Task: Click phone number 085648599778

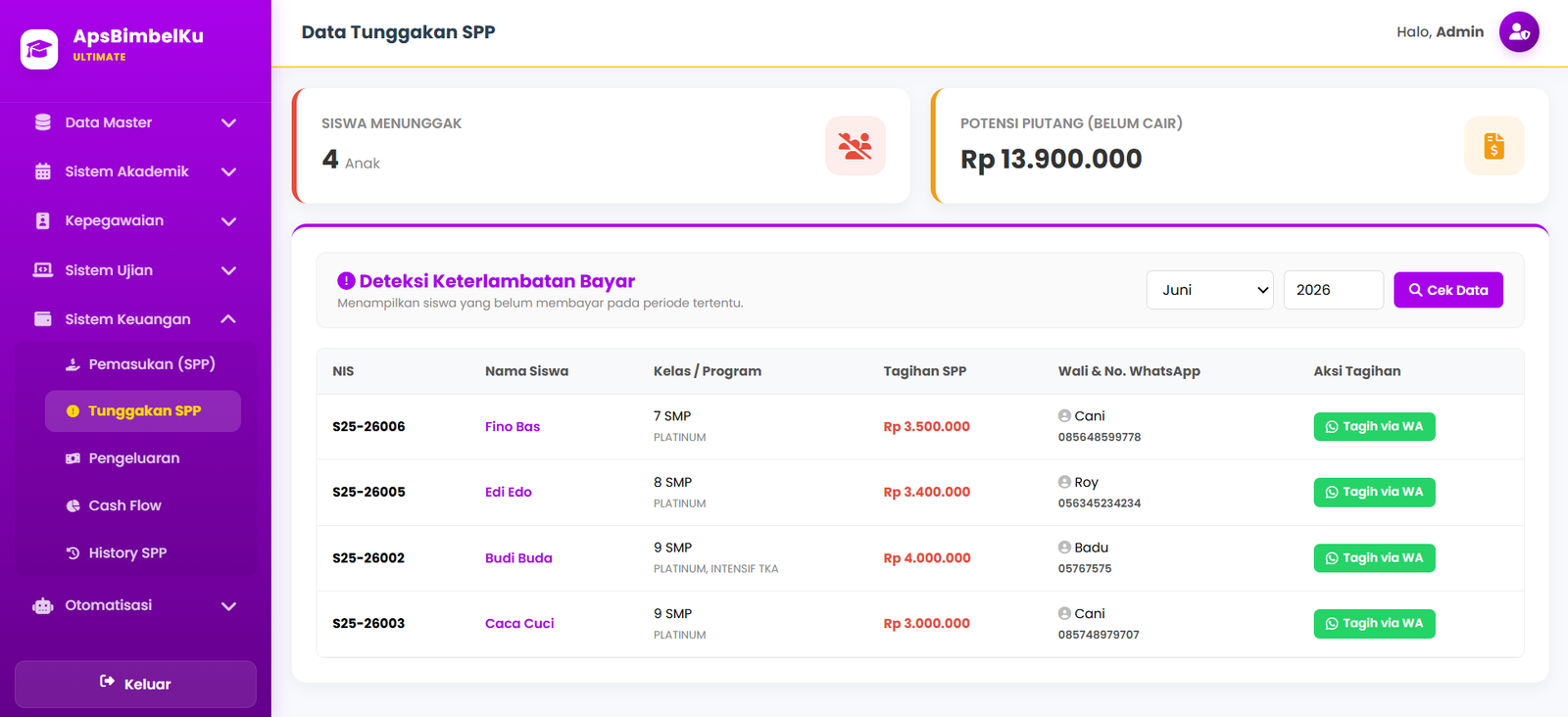Action: [1100, 438]
